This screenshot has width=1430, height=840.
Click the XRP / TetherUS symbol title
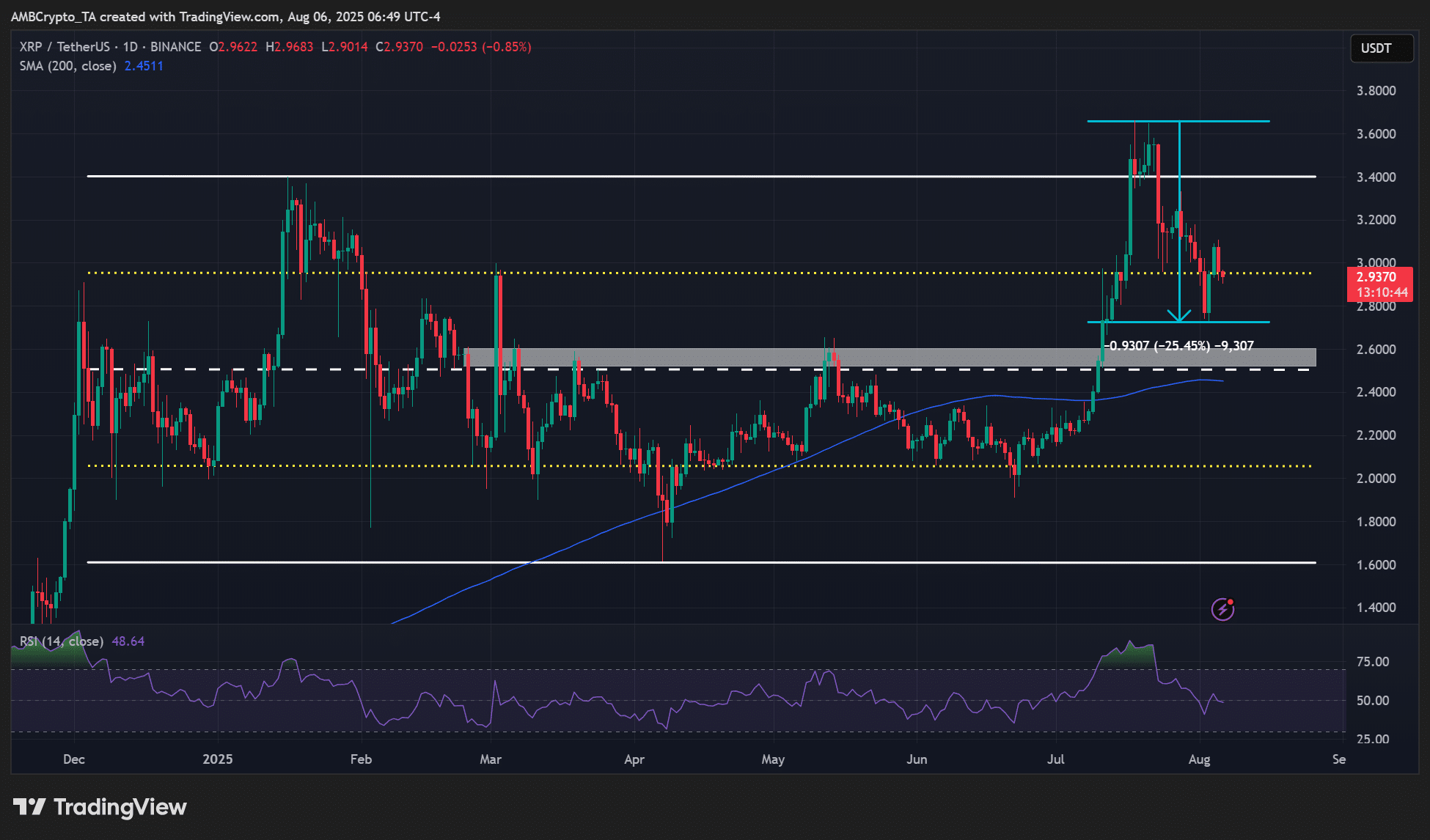click(65, 47)
